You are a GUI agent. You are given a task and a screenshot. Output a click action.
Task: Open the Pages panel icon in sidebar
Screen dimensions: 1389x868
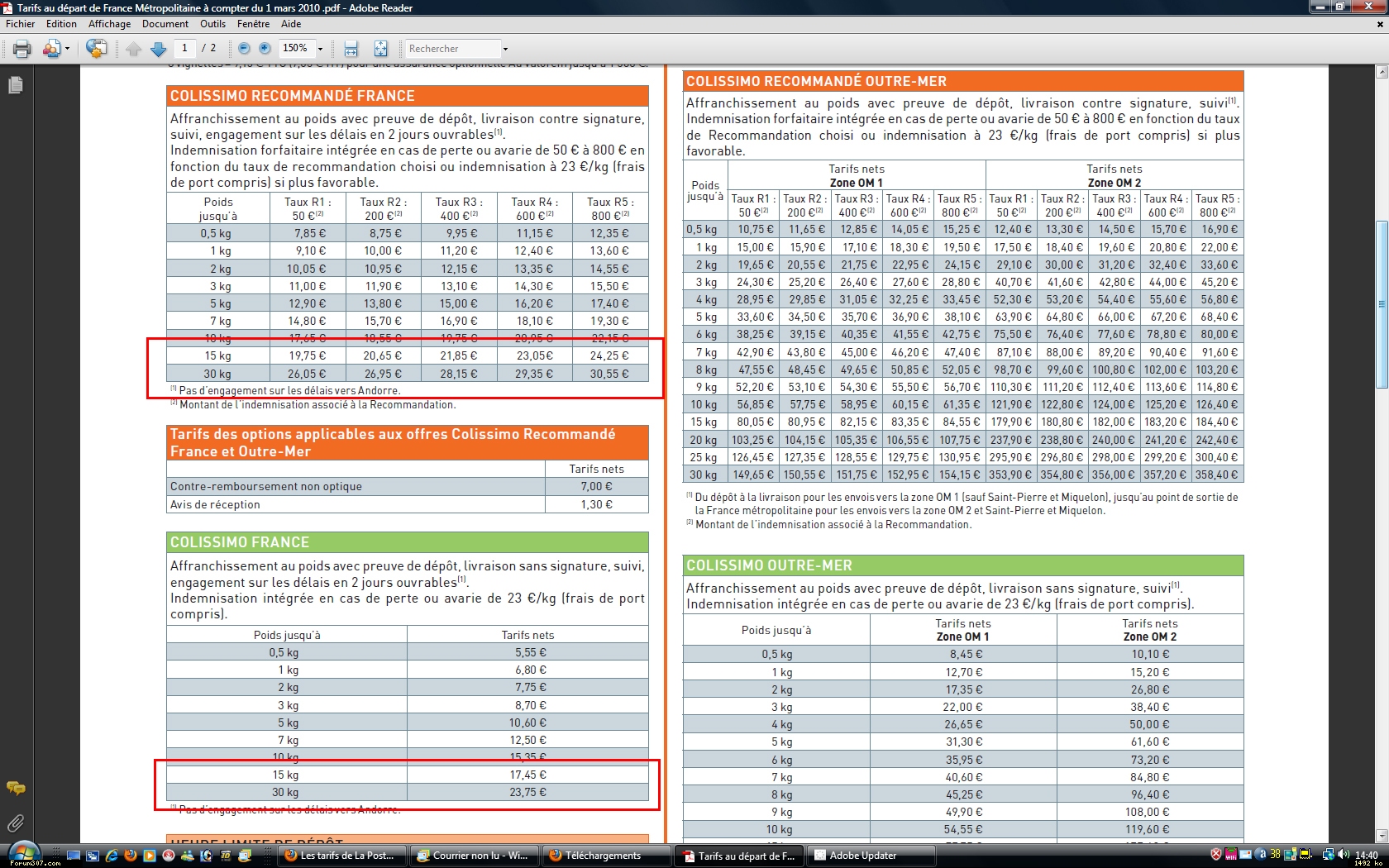click(15, 85)
